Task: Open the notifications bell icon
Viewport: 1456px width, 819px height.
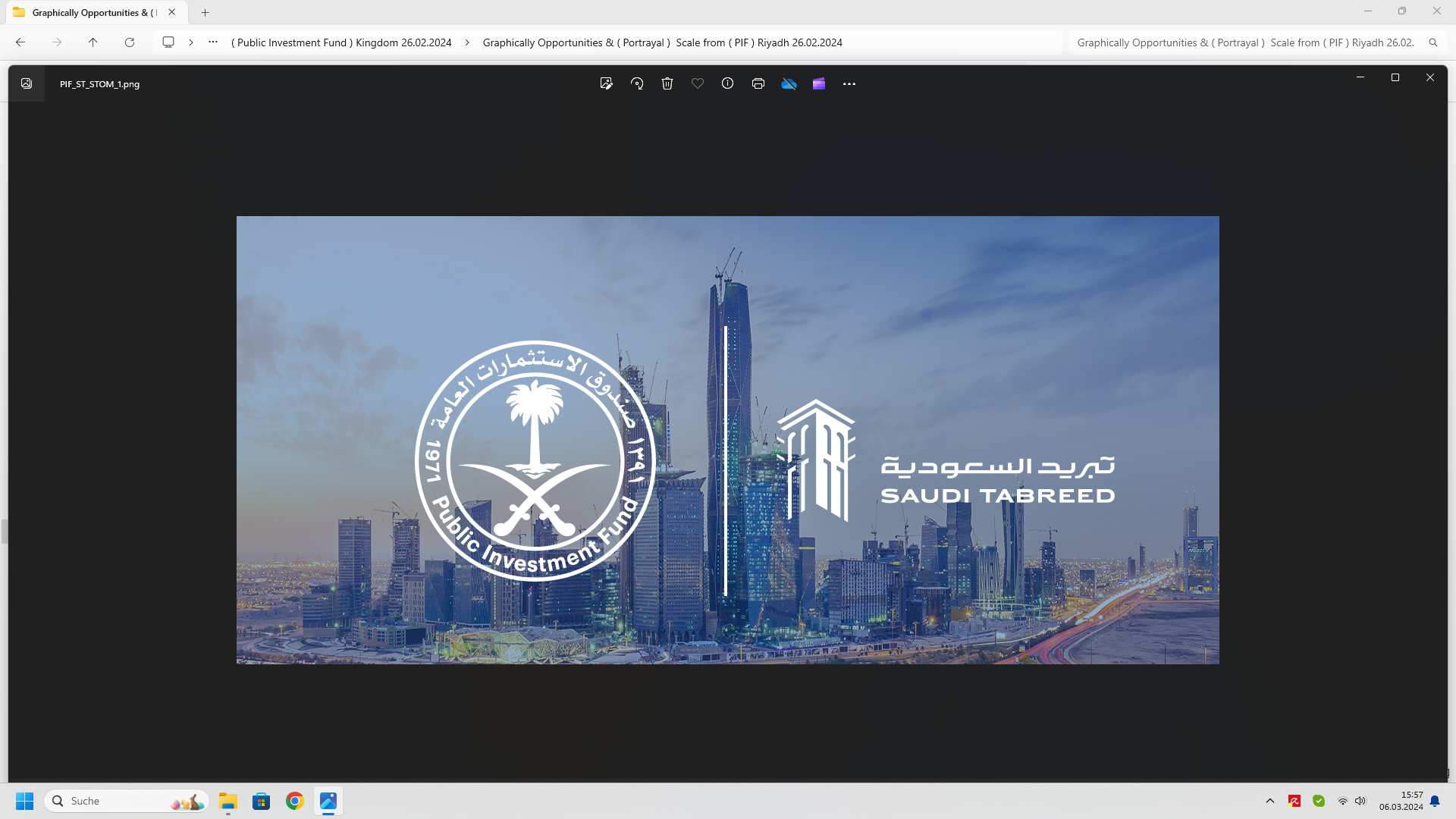Action: [1435, 801]
